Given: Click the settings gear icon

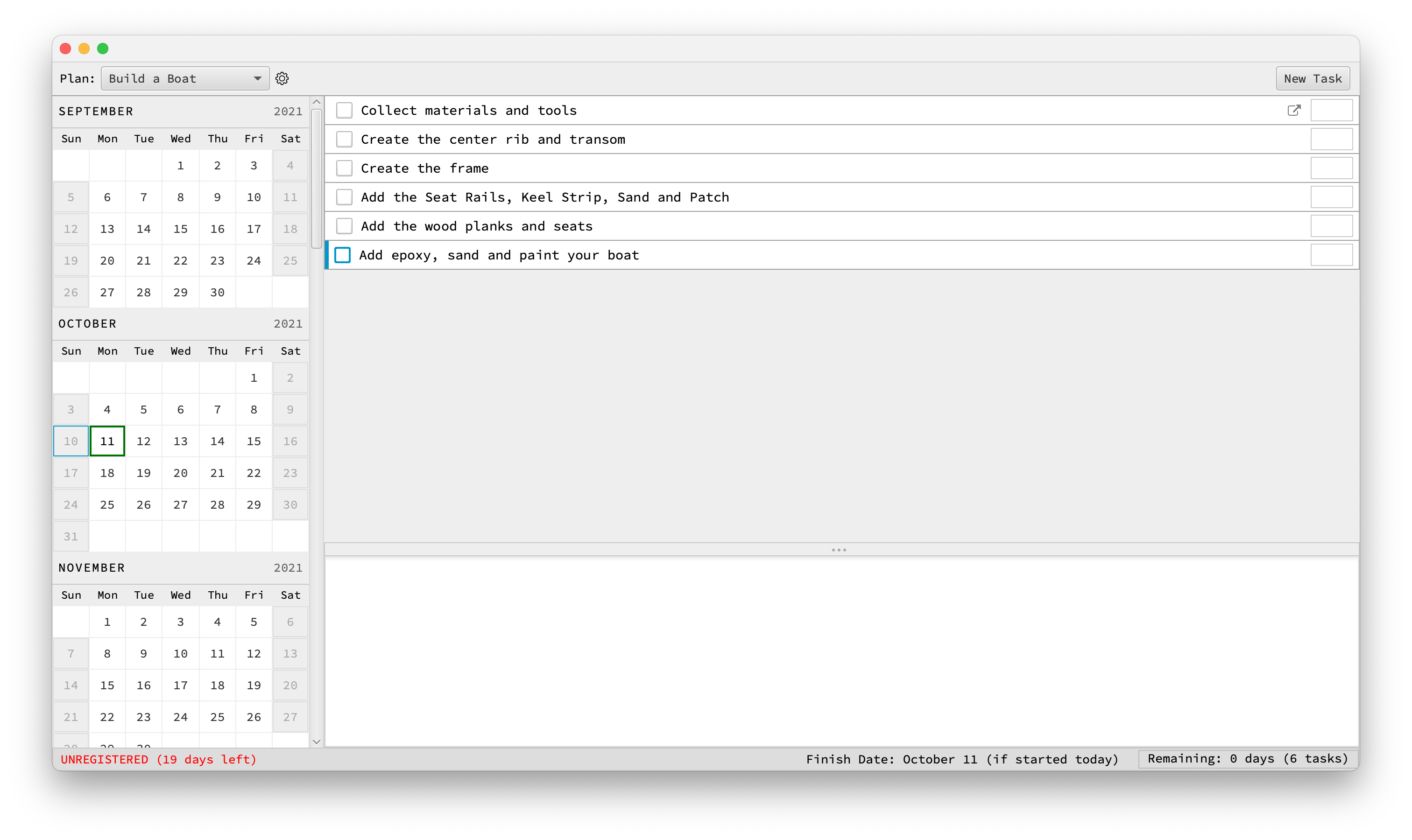Looking at the screenshot, I should [x=282, y=78].
